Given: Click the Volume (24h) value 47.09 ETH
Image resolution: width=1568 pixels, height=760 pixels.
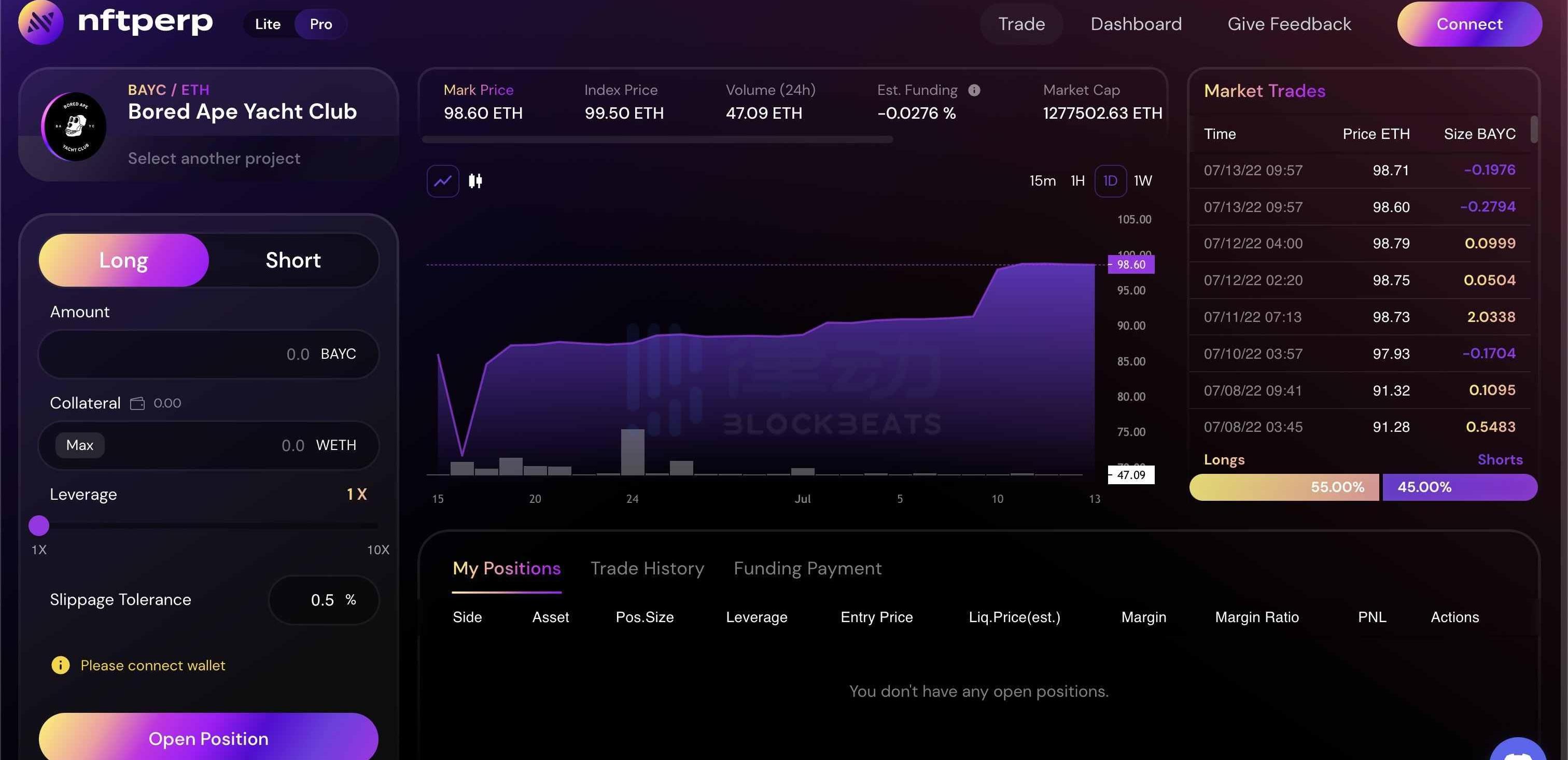Looking at the screenshot, I should [764, 113].
